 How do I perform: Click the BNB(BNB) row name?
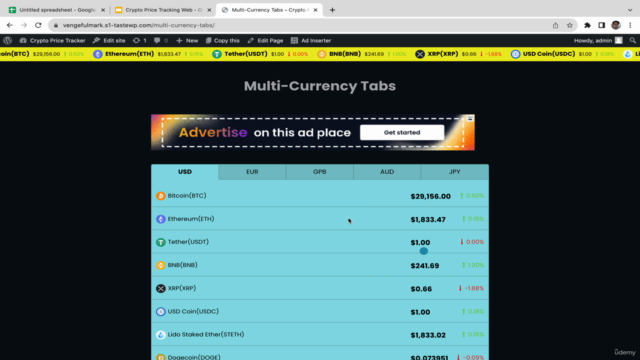[182, 265]
